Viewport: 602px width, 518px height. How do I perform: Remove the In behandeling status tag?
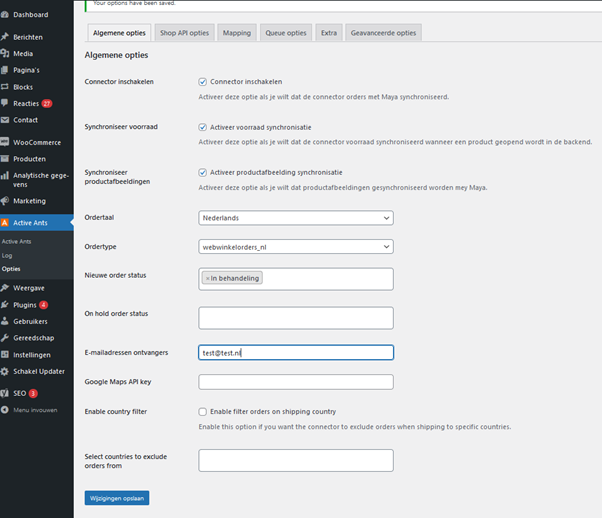207,278
